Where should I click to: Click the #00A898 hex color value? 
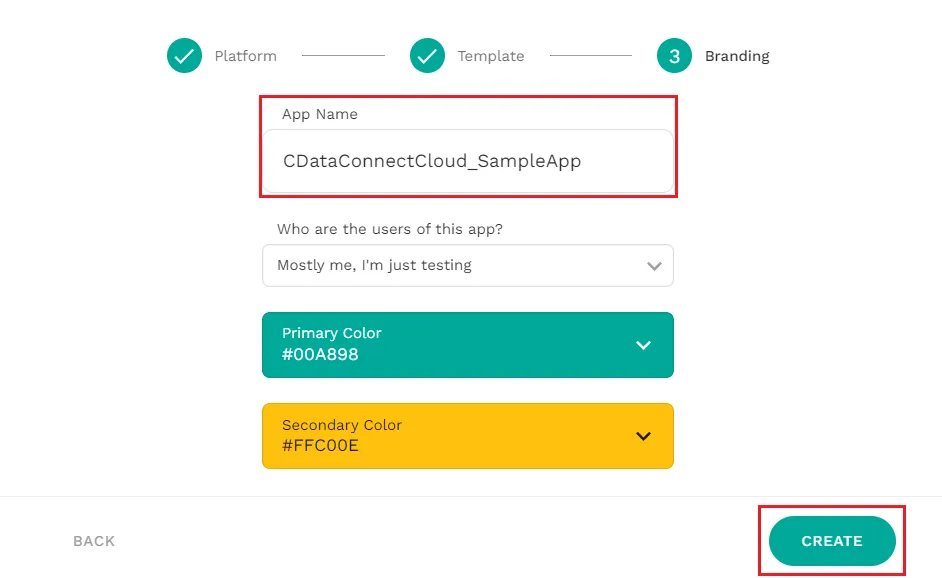pyautogui.click(x=320, y=354)
